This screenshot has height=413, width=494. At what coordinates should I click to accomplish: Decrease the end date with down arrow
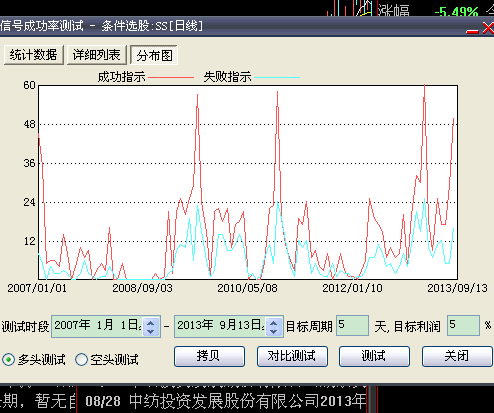274,331
